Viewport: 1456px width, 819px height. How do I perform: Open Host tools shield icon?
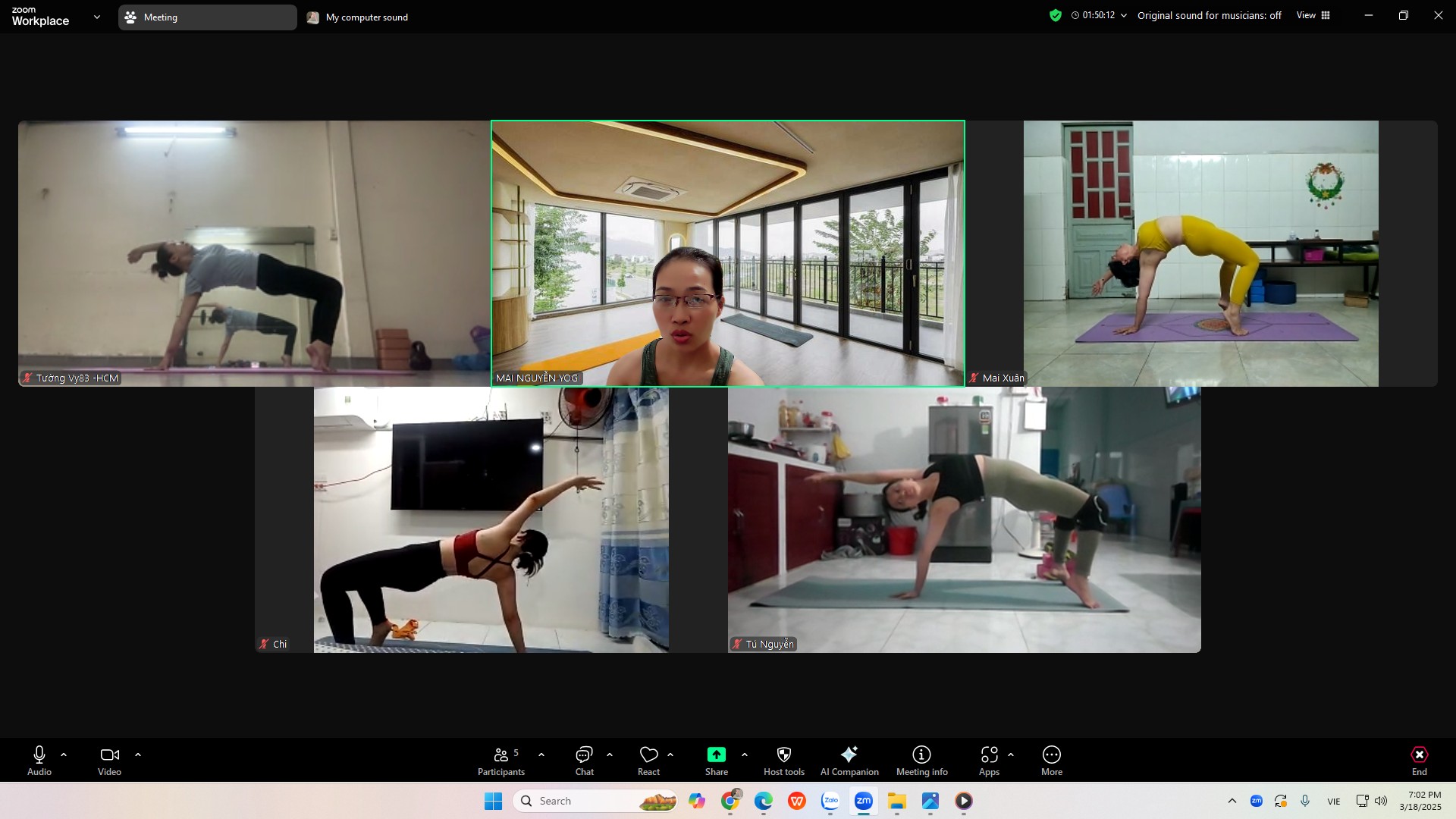[x=783, y=761]
